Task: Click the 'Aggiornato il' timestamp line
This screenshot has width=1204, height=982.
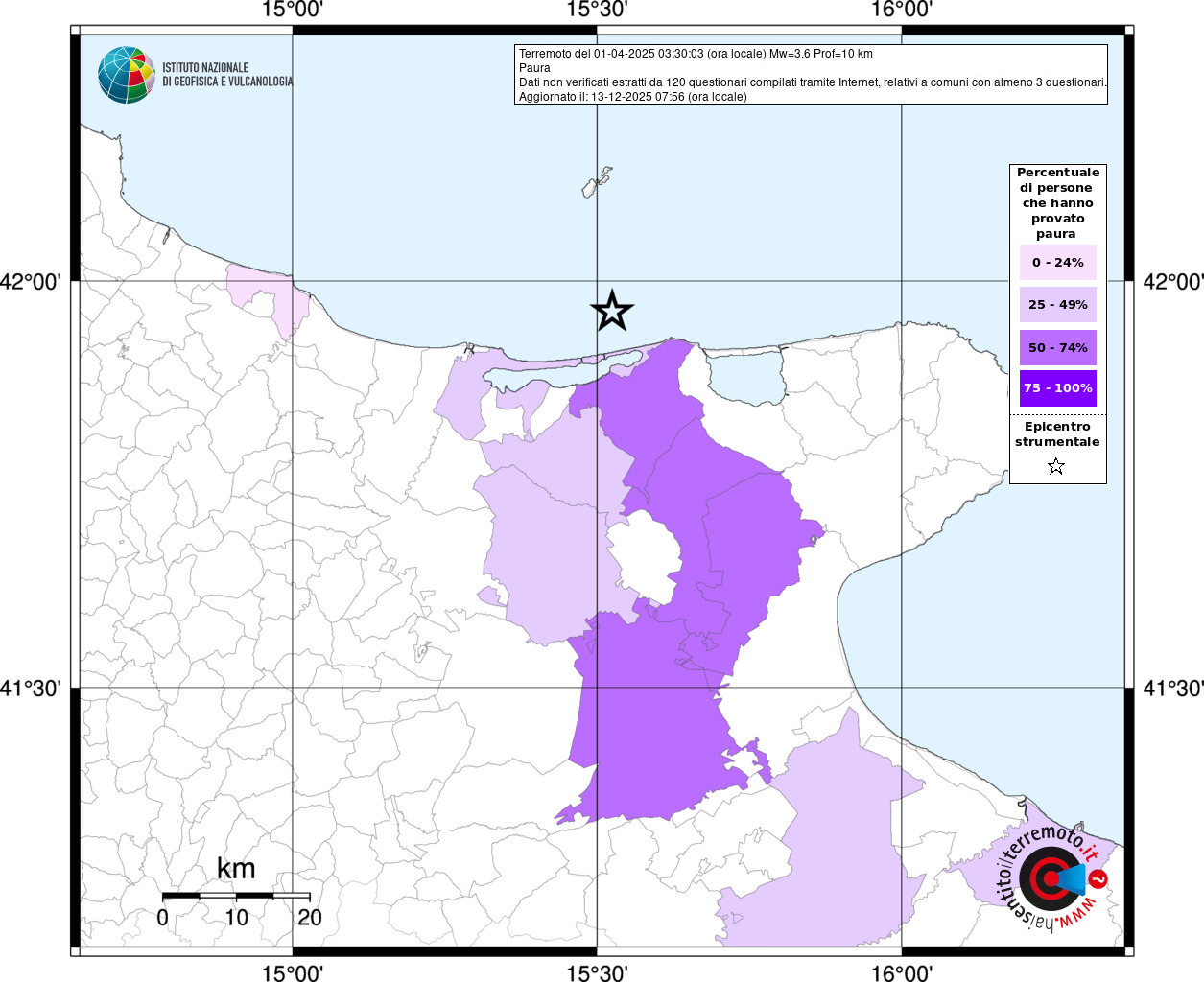Action: (x=632, y=97)
